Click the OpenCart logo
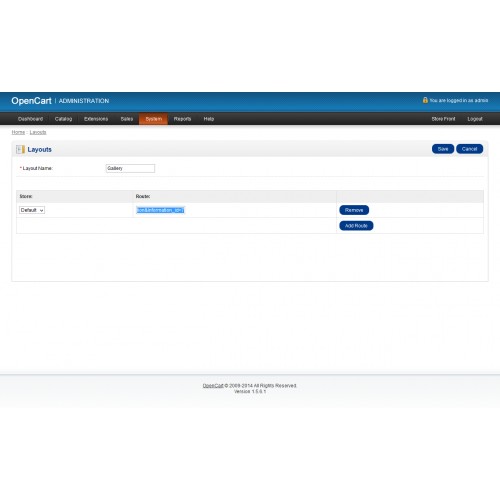The image size is (500, 500). pos(31,101)
